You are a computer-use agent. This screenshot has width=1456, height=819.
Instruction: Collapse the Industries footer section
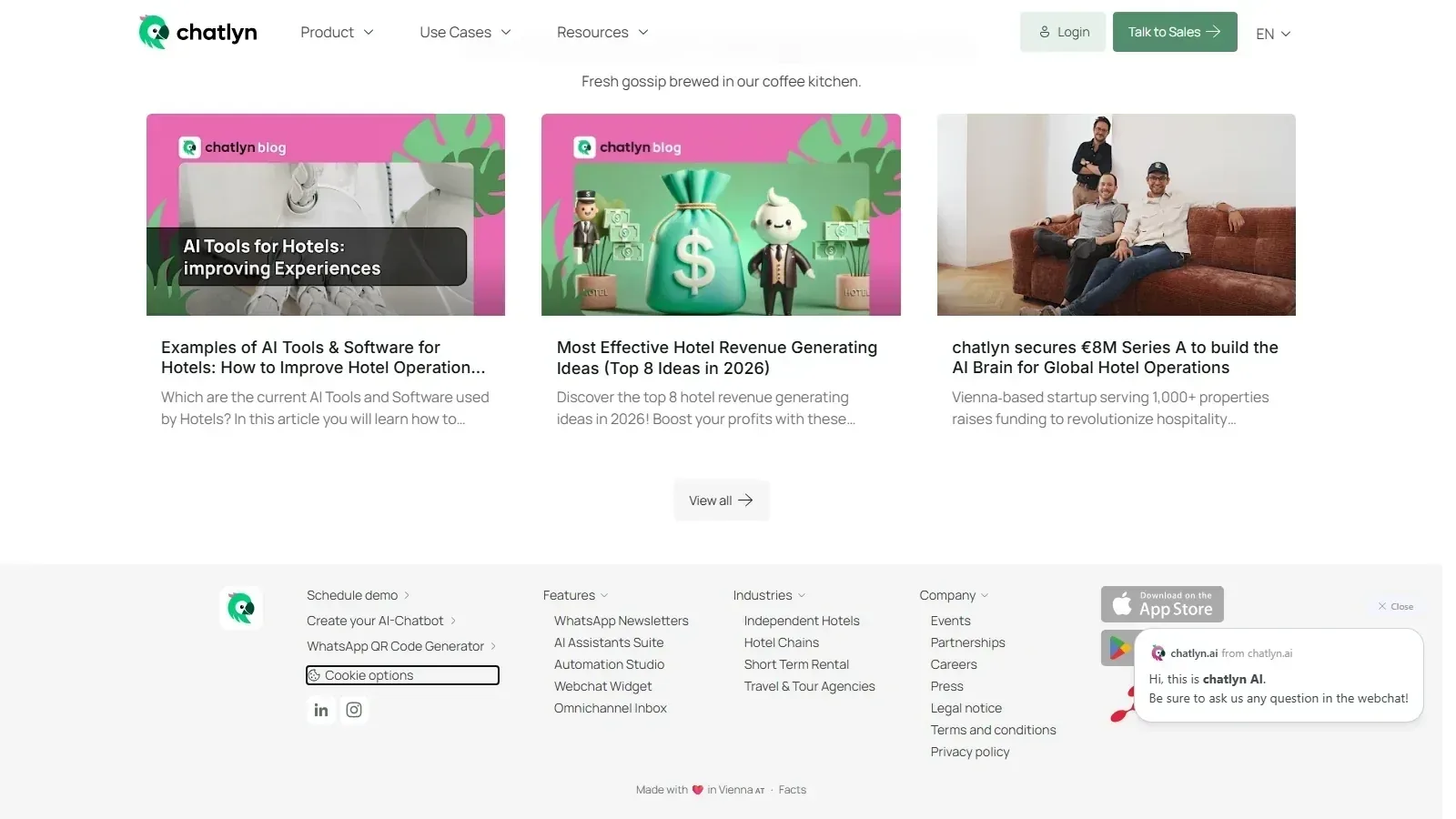point(769,595)
